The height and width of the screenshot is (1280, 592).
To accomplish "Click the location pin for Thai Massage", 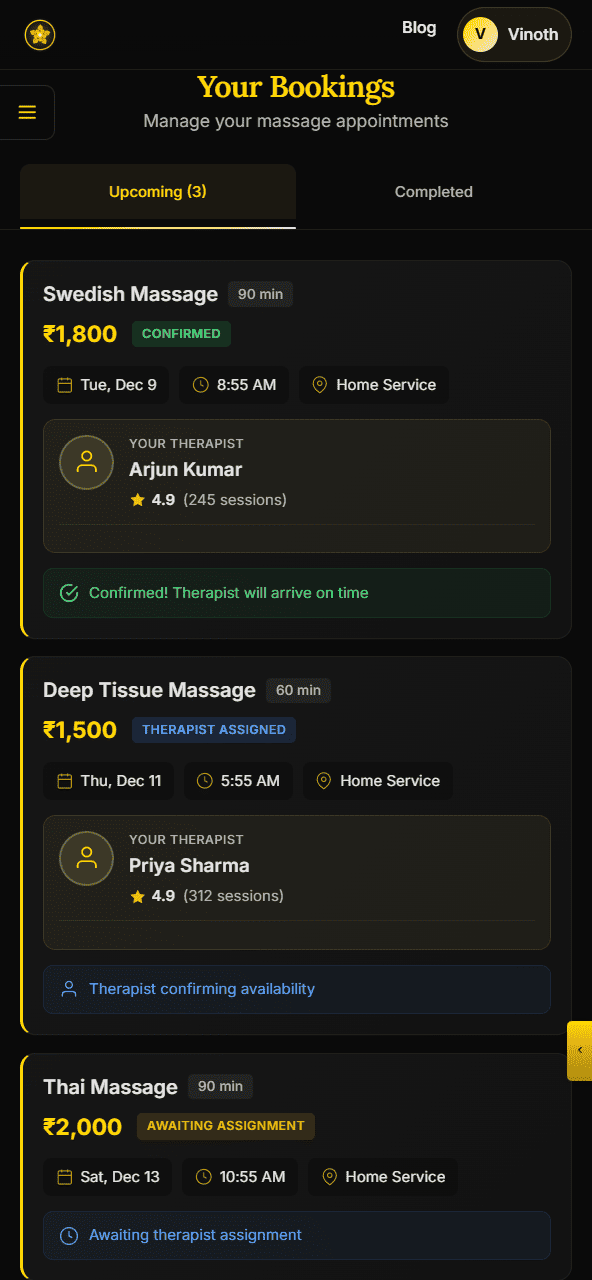I will pyautogui.click(x=329, y=1177).
